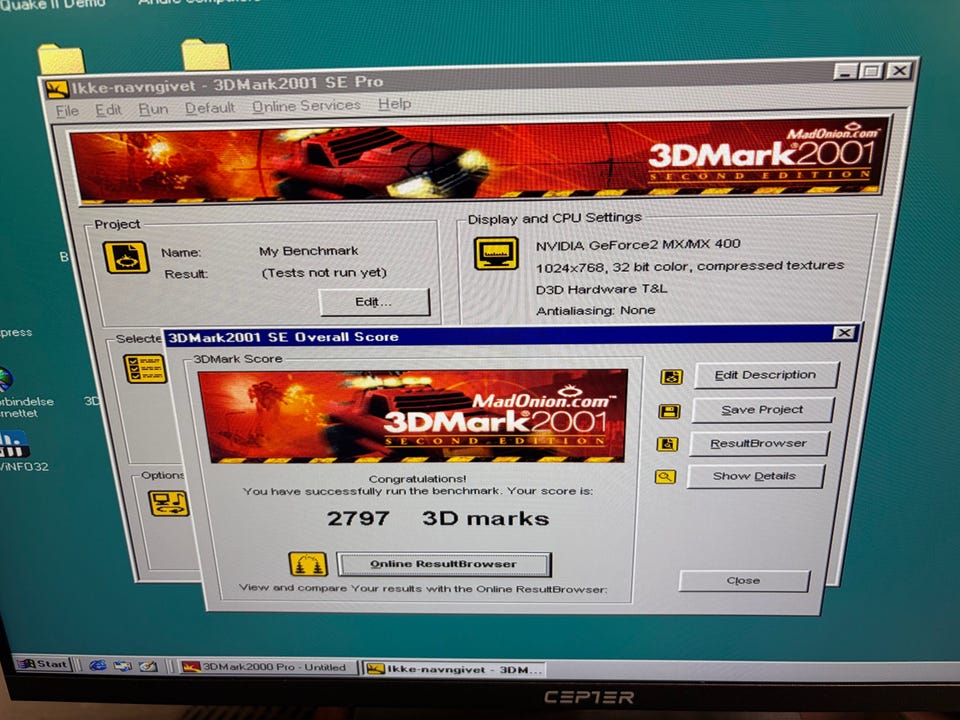Screen dimensions: 960x720
Task: Open the right folder icon on desktop
Action: (206, 55)
